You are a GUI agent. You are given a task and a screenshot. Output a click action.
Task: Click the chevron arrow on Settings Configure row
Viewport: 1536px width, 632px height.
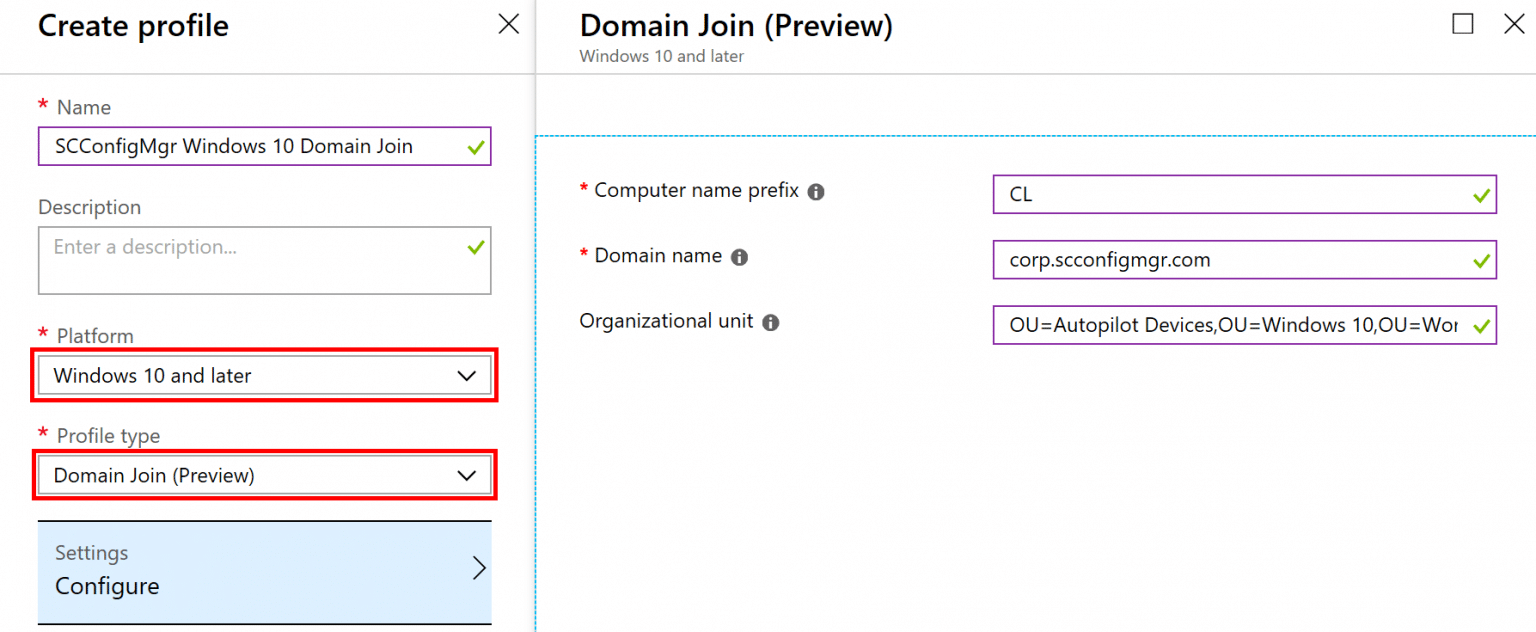(x=479, y=566)
